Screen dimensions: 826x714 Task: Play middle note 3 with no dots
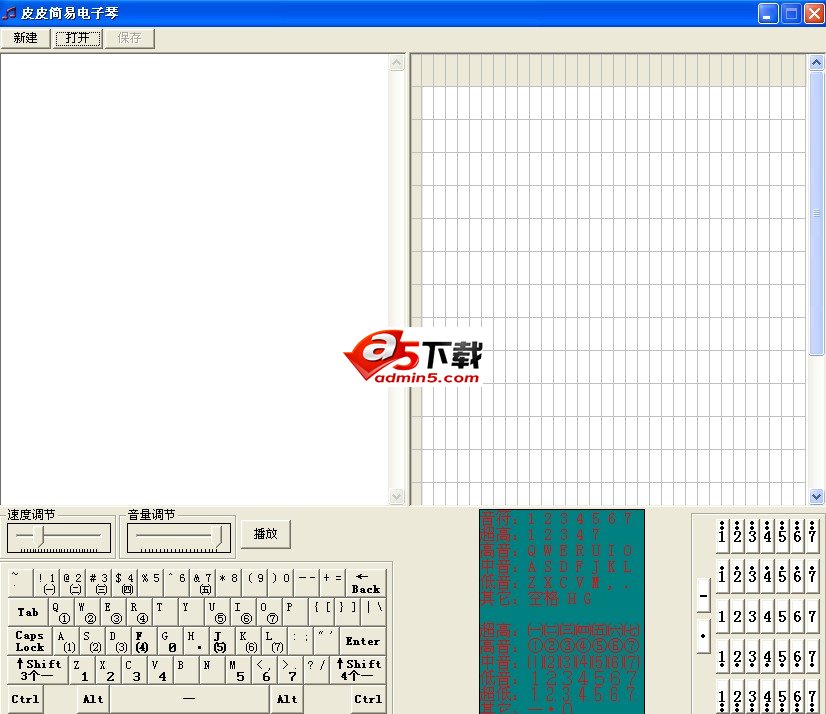(752, 616)
